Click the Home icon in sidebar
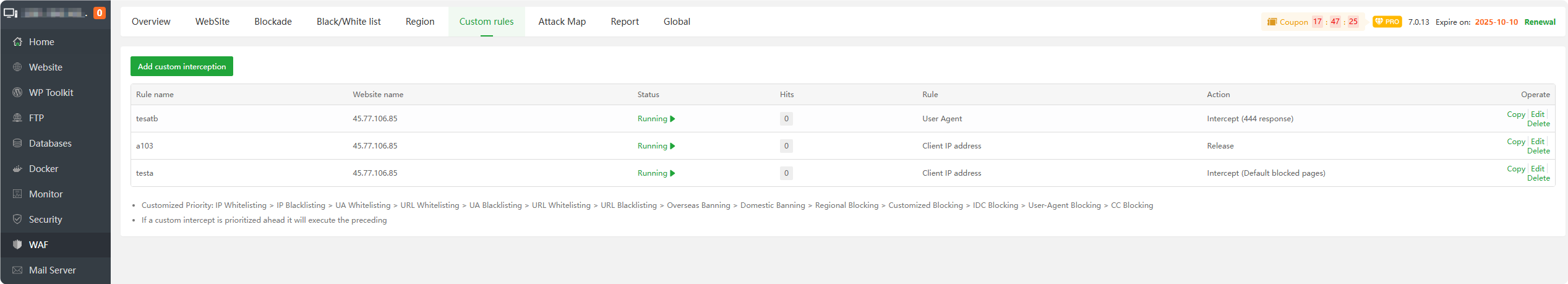1568x284 pixels. pos(17,42)
